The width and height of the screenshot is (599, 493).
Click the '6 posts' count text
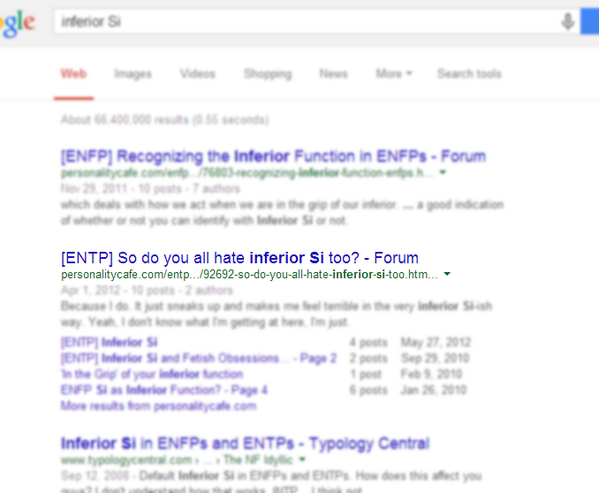click(368, 390)
